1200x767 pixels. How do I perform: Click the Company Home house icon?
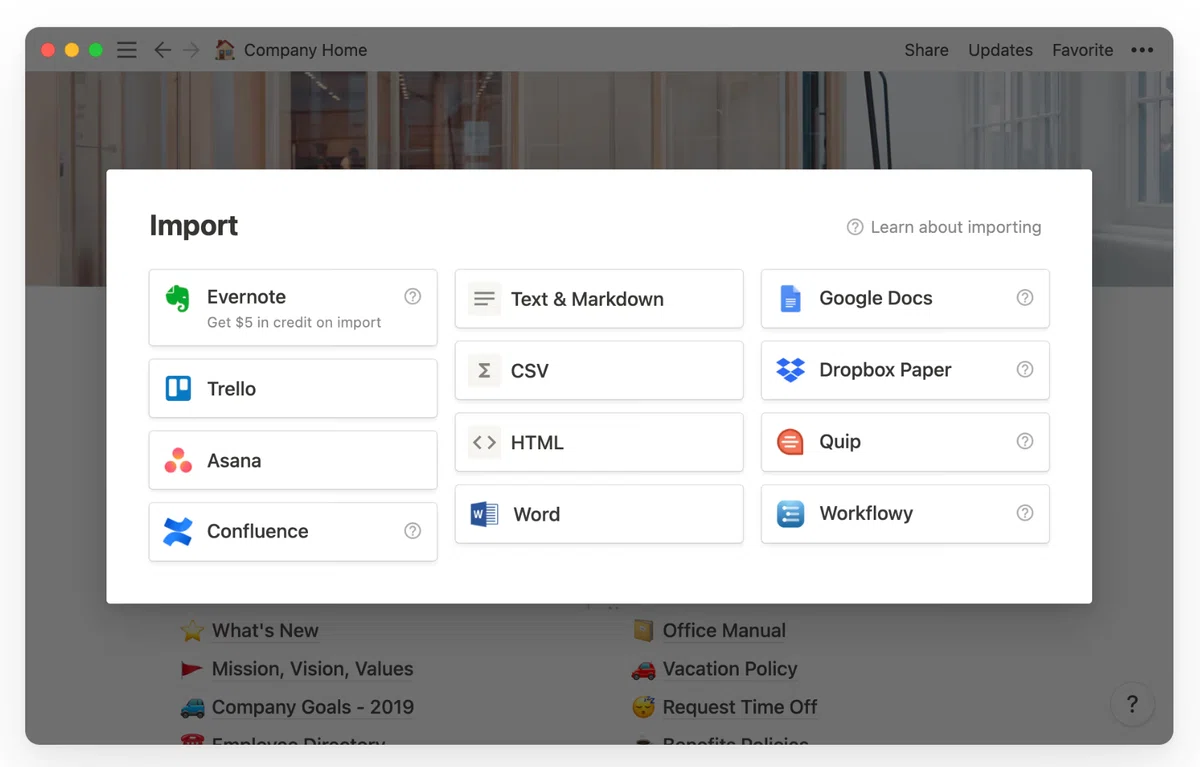[225, 49]
